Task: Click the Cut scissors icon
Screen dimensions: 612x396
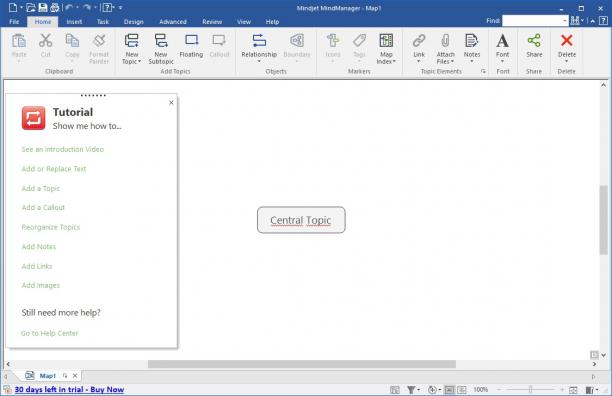Action: coord(46,41)
